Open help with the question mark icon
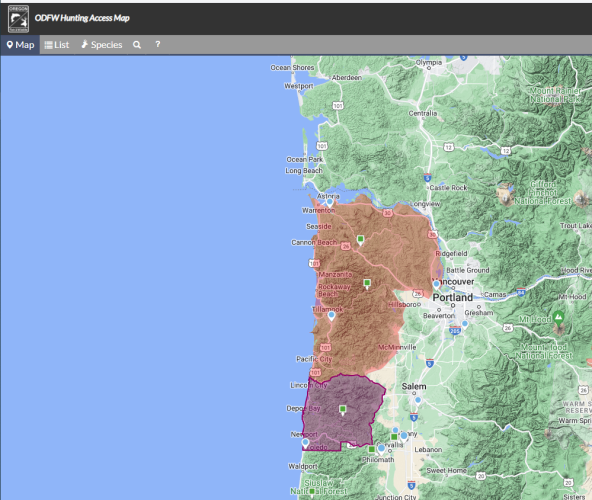592x500 pixels. 158,44
